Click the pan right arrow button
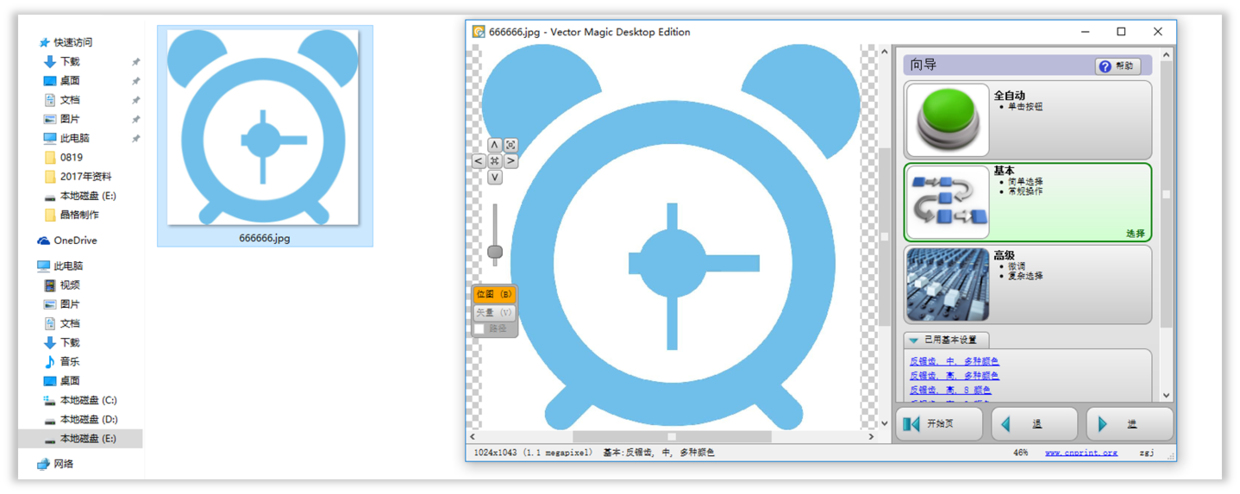 (x=510, y=161)
